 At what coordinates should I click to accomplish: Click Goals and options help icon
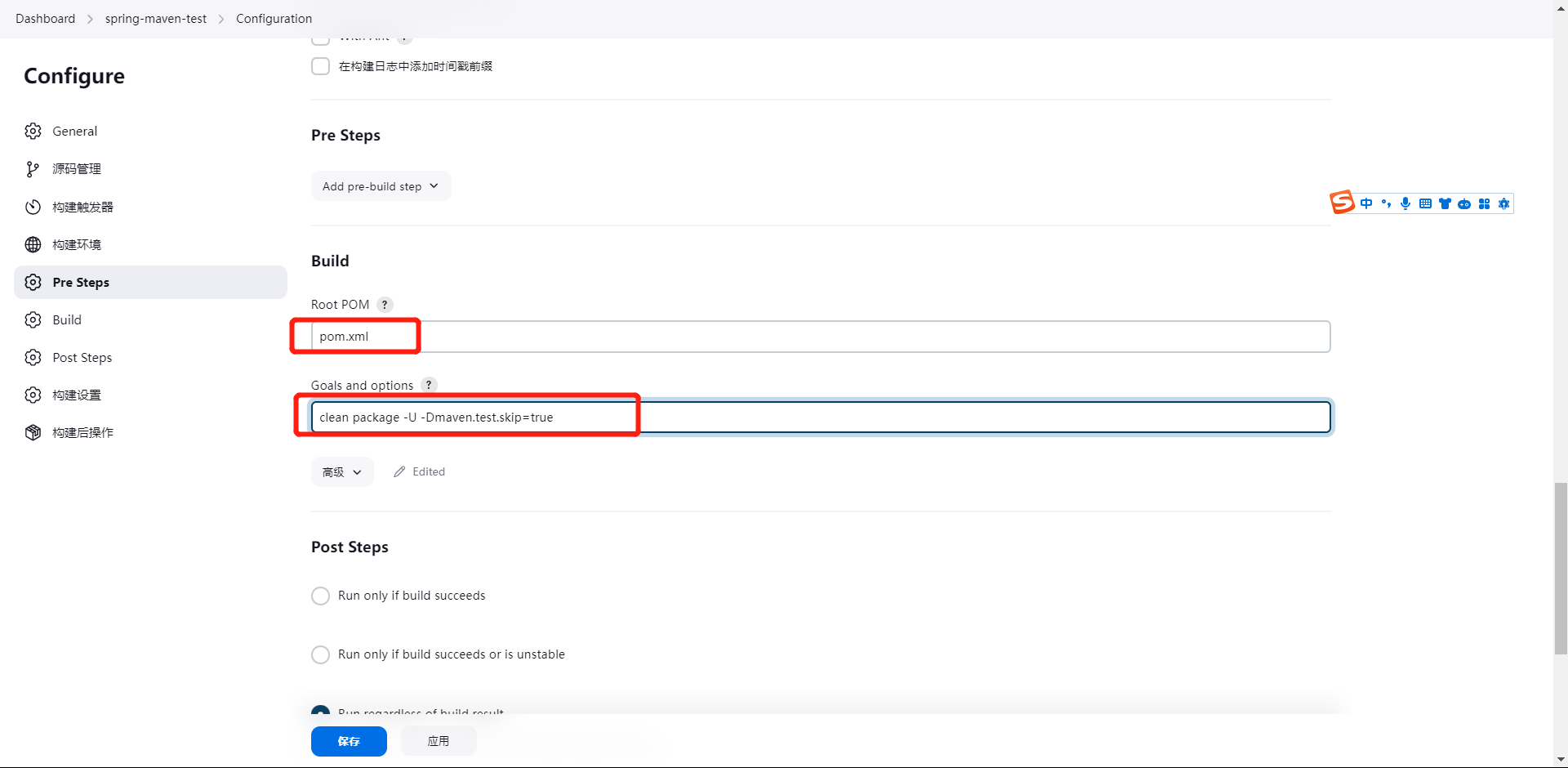pos(429,385)
